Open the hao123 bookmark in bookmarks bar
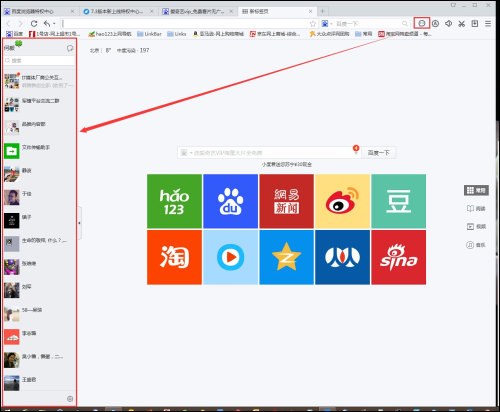This screenshot has height=412, width=500. tap(110, 34)
